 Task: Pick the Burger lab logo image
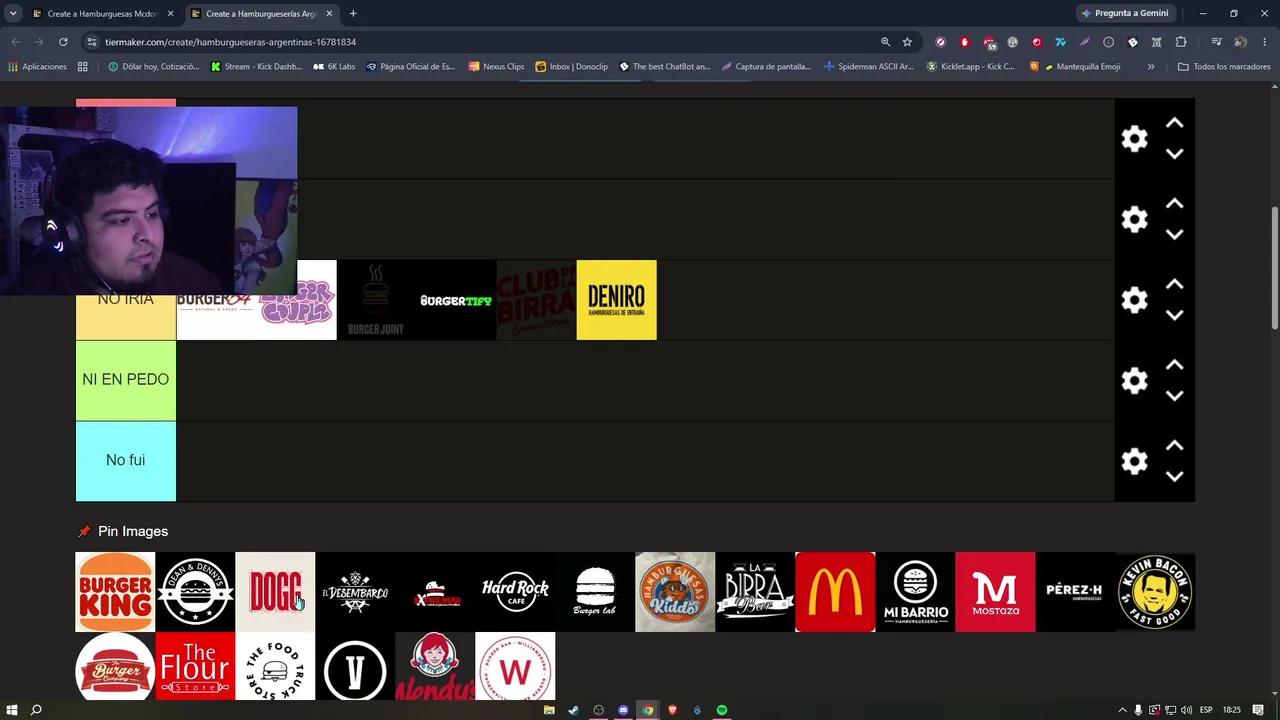tap(595, 592)
